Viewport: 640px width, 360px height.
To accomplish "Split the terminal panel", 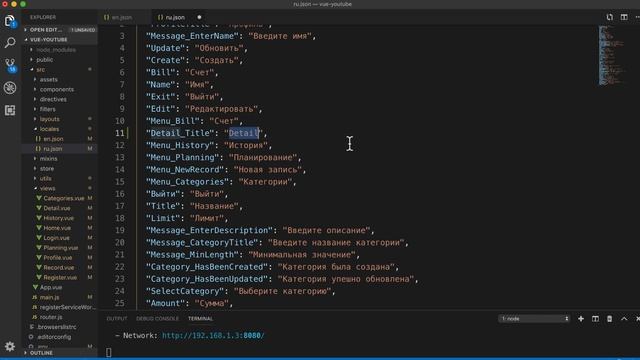I will tap(595, 319).
